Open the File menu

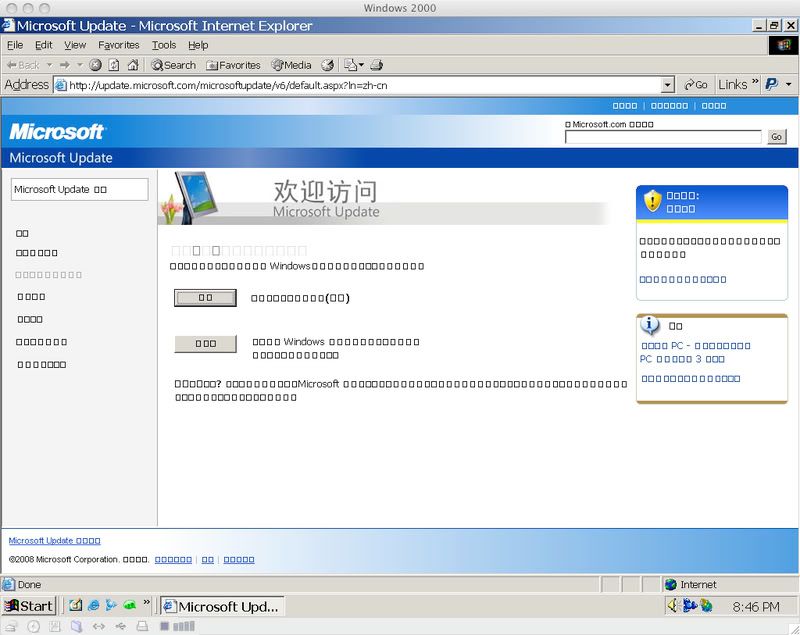coord(15,45)
